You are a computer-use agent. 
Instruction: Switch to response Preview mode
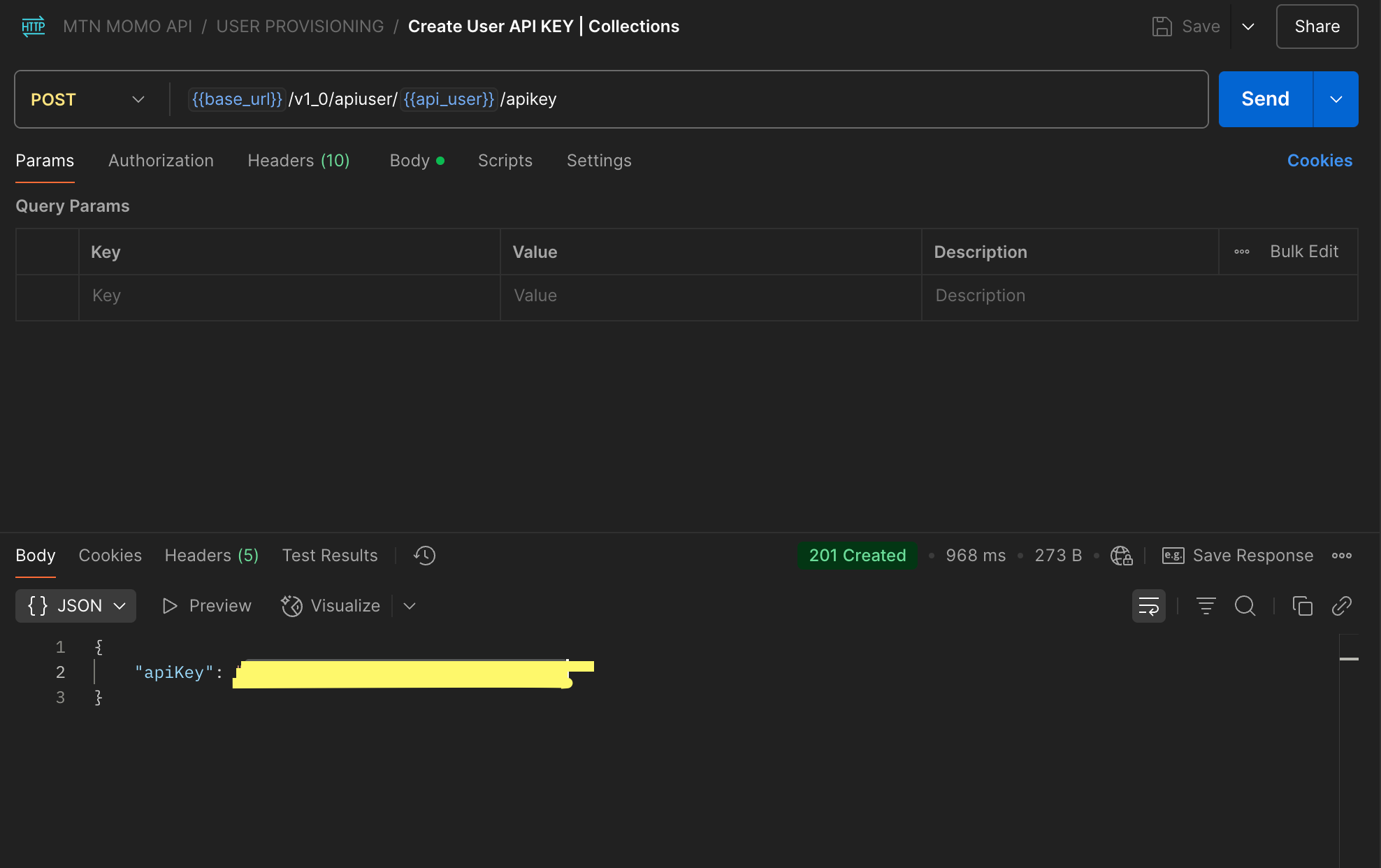(x=207, y=606)
